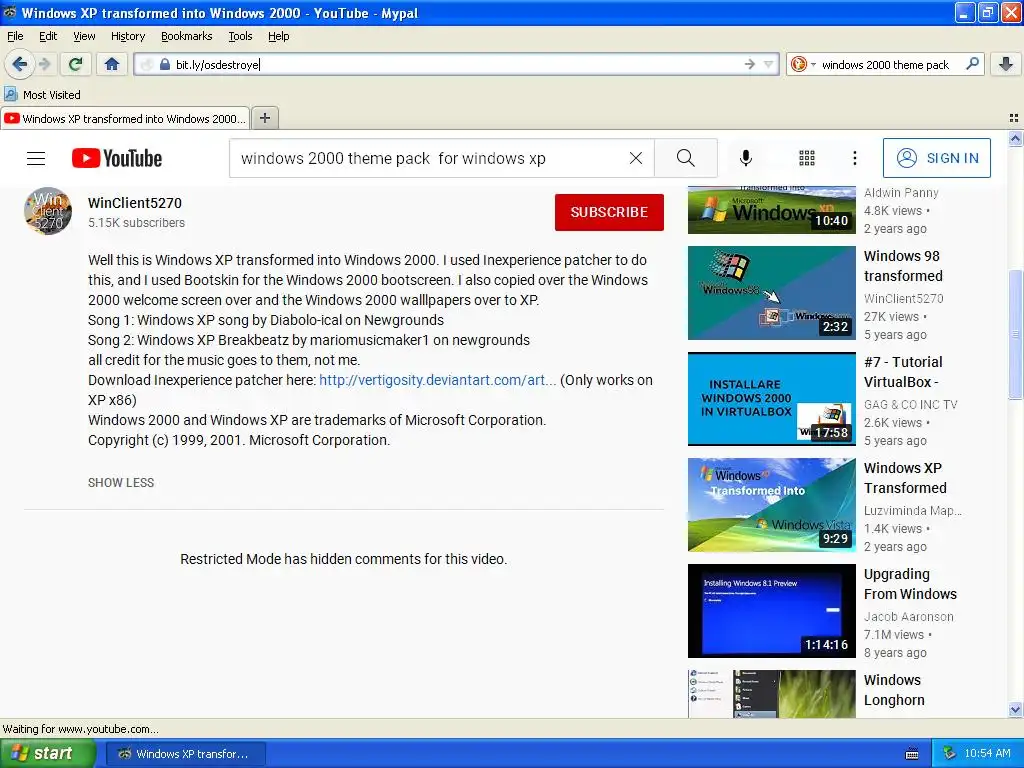The height and width of the screenshot is (768, 1024).
Task: Open the YouTube hamburger guide menu
Action: tap(36, 158)
